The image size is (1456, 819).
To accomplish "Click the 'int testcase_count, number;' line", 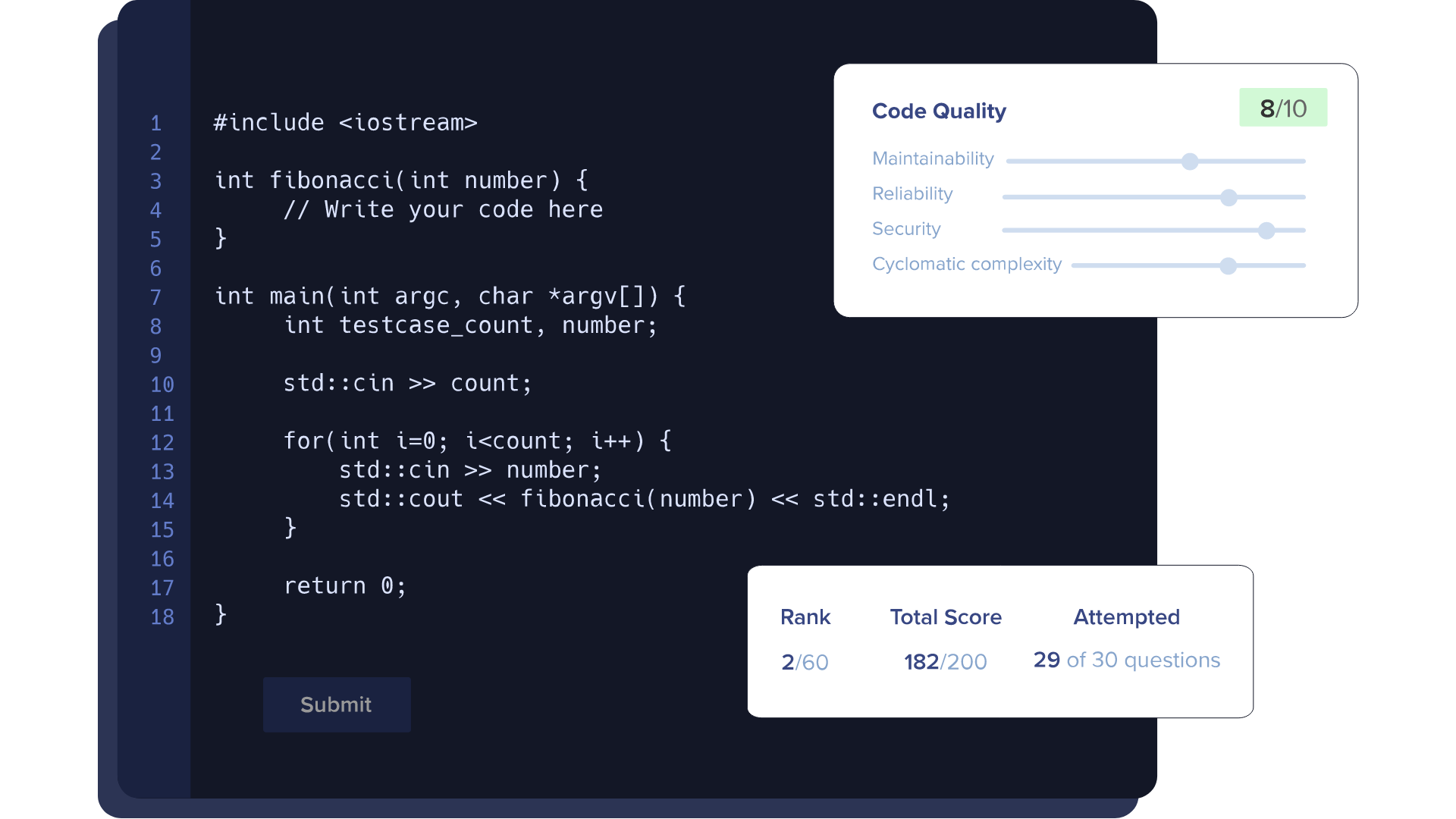I will click(470, 325).
